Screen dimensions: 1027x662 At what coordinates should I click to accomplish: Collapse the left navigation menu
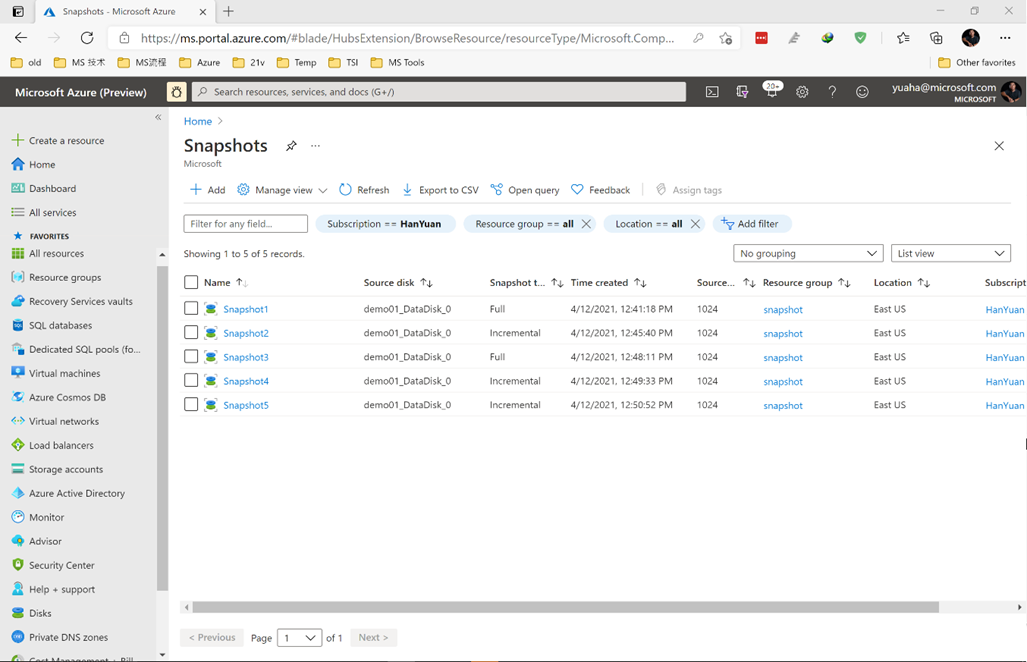(x=158, y=117)
